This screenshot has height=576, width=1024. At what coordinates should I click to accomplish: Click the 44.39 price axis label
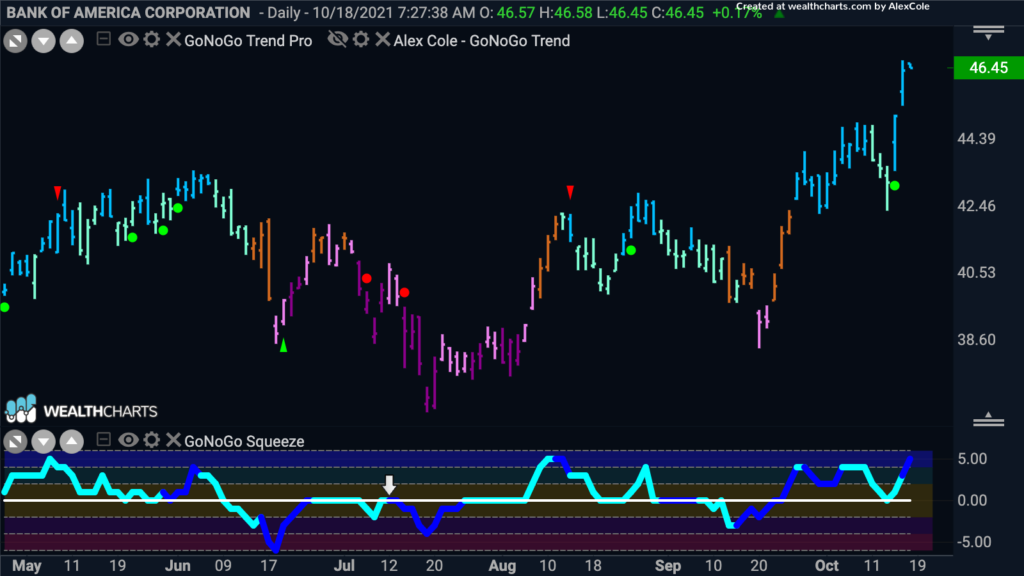976,138
